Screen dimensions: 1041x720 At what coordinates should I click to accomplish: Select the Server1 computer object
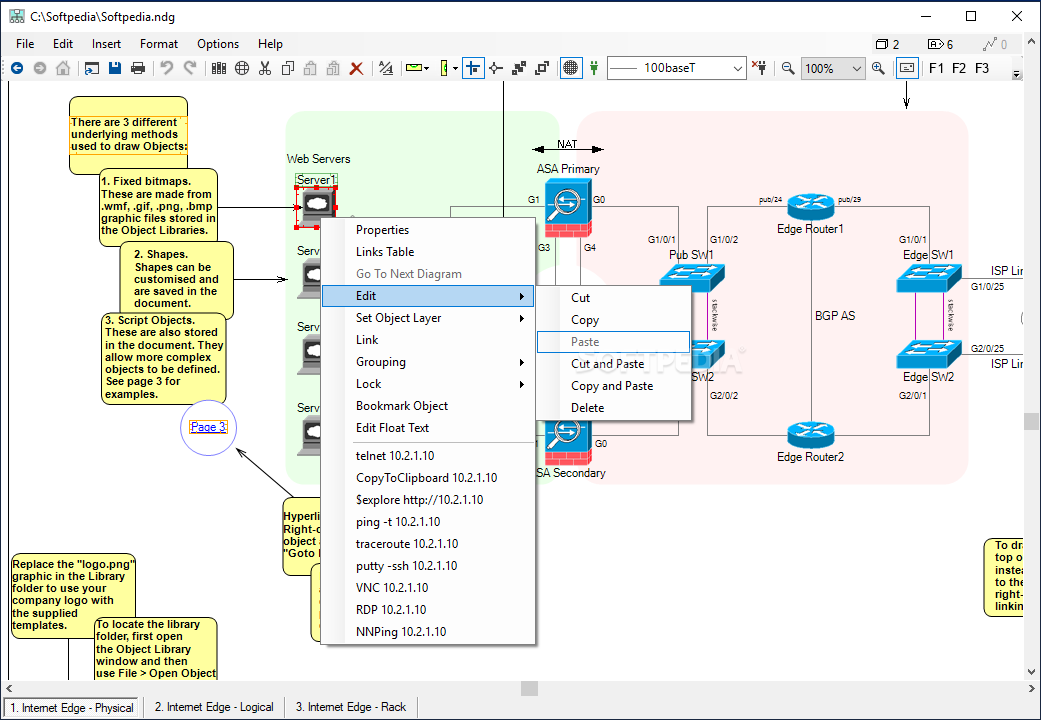[x=315, y=207]
